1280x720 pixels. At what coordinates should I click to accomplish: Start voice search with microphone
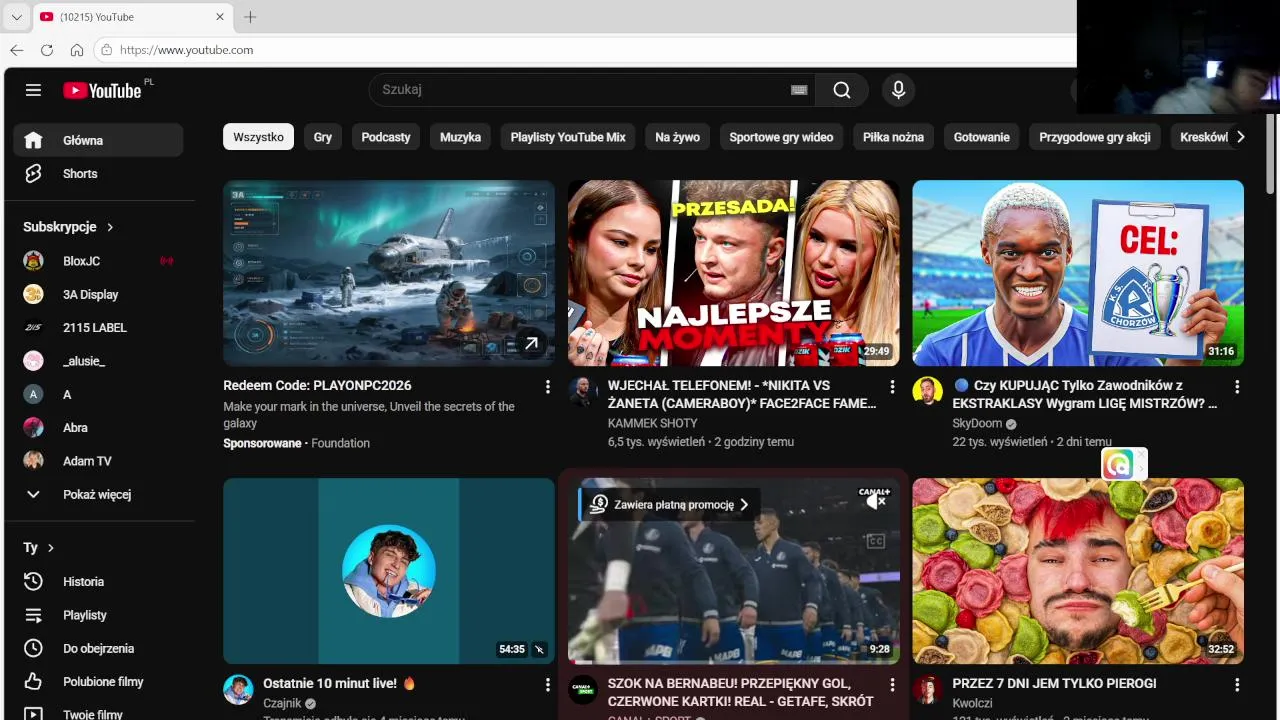(x=898, y=90)
